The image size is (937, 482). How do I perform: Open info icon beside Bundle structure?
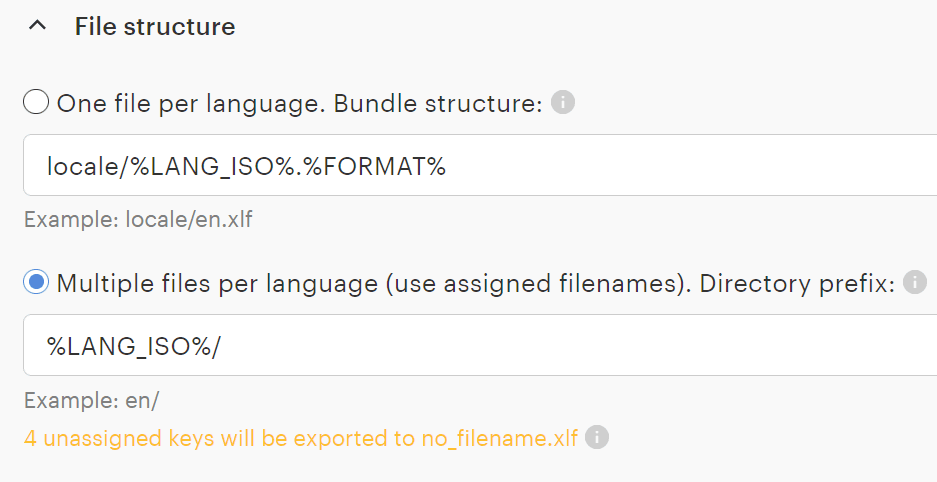[x=563, y=103]
